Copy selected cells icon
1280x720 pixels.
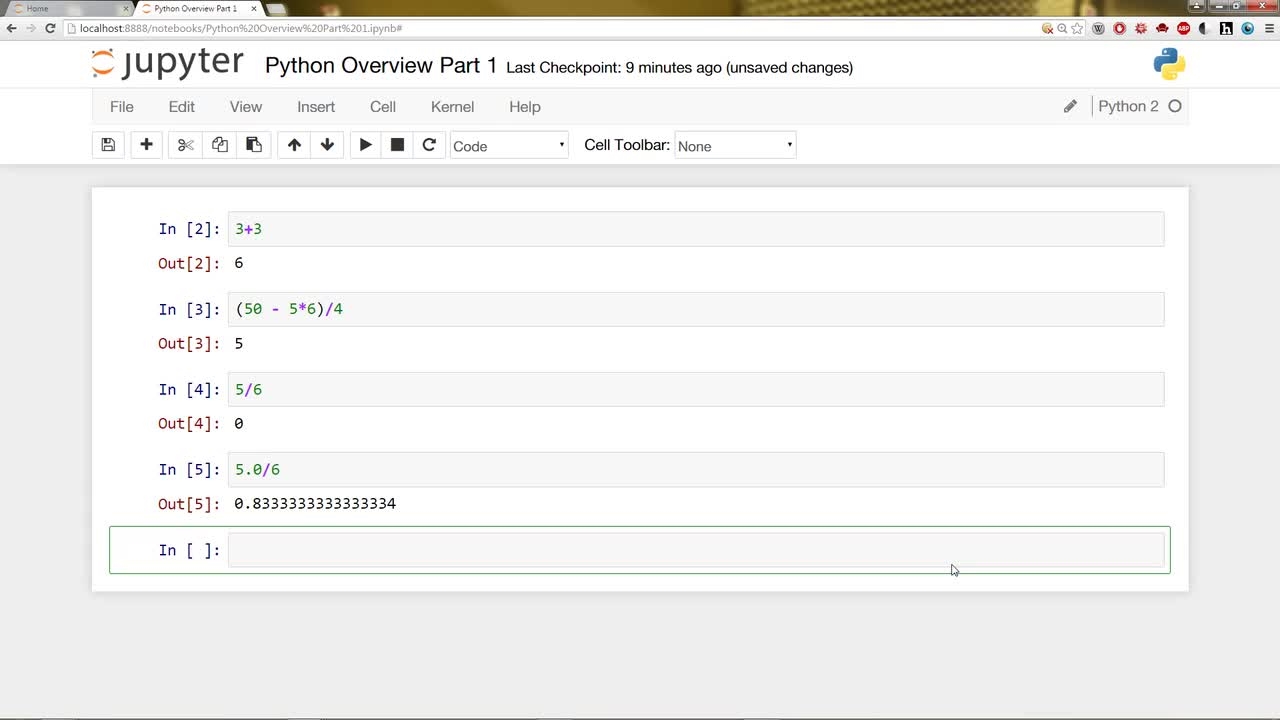(x=220, y=145)
